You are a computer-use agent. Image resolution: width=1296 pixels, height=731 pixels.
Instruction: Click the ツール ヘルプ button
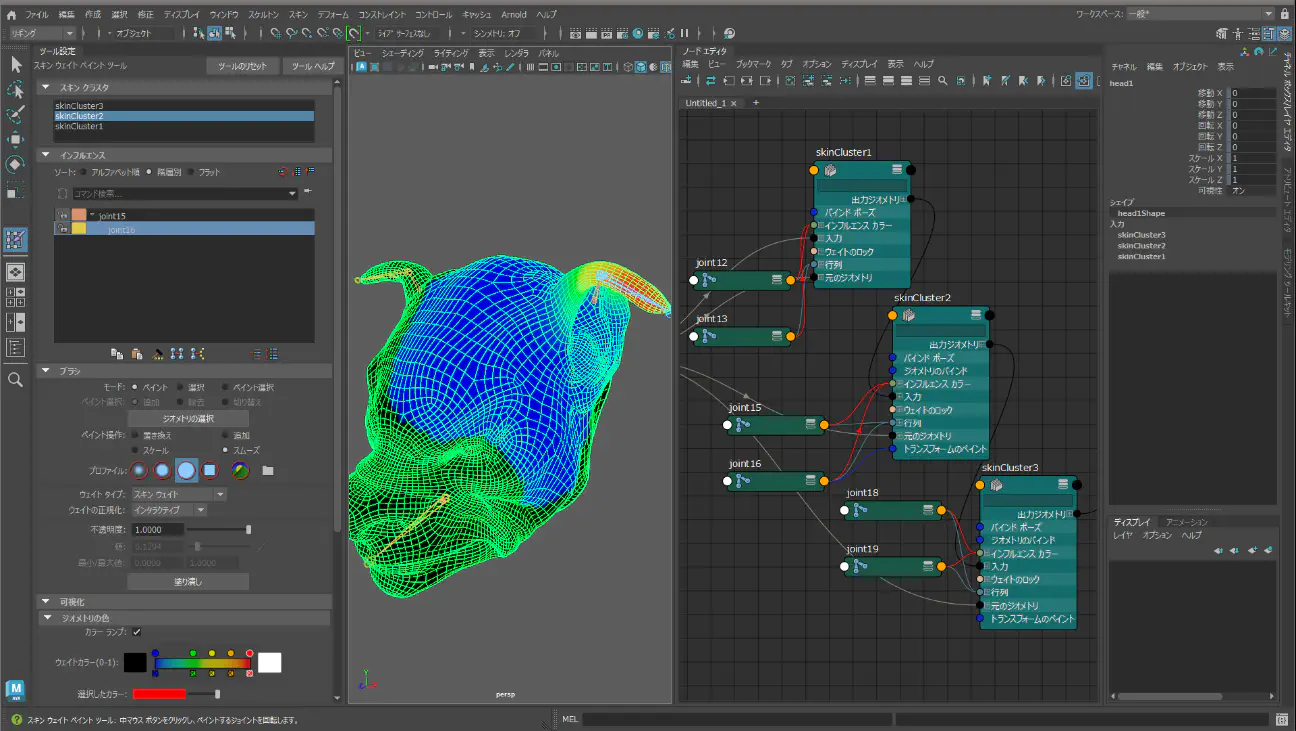pyautogui.click(x=312, y=66)
